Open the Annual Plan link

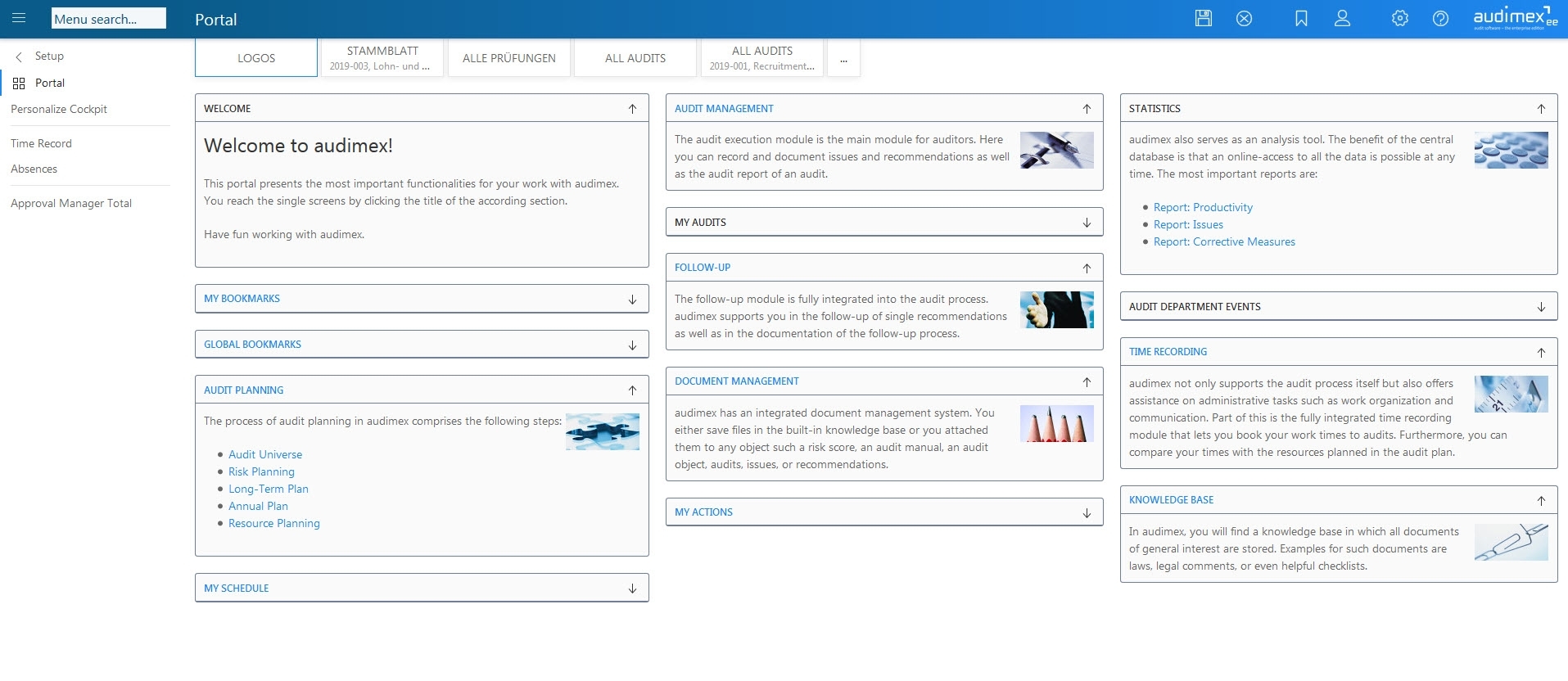[258, 506]
